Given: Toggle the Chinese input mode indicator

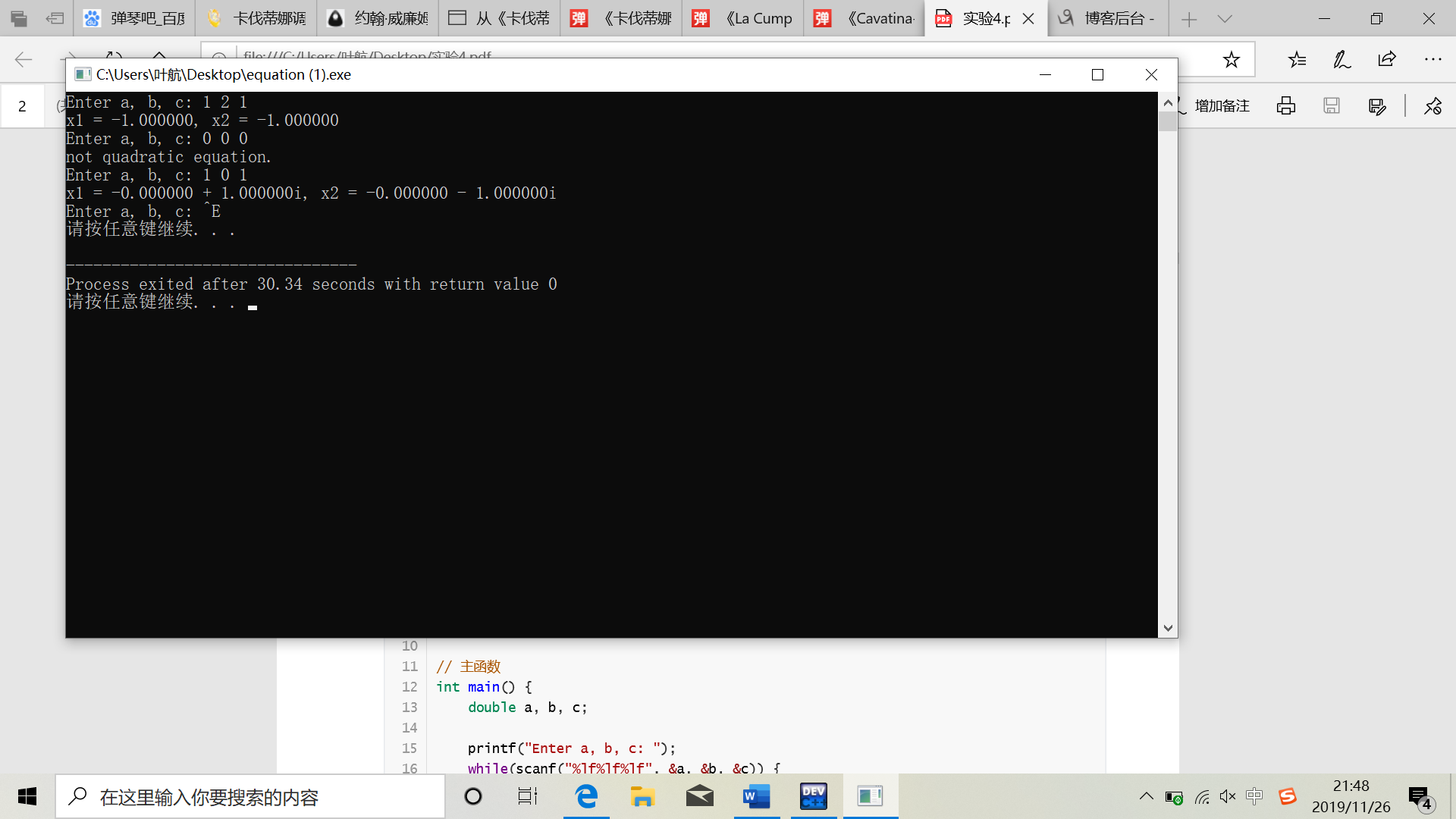Looking at the screenshot, I should (x=1254, y=796).
